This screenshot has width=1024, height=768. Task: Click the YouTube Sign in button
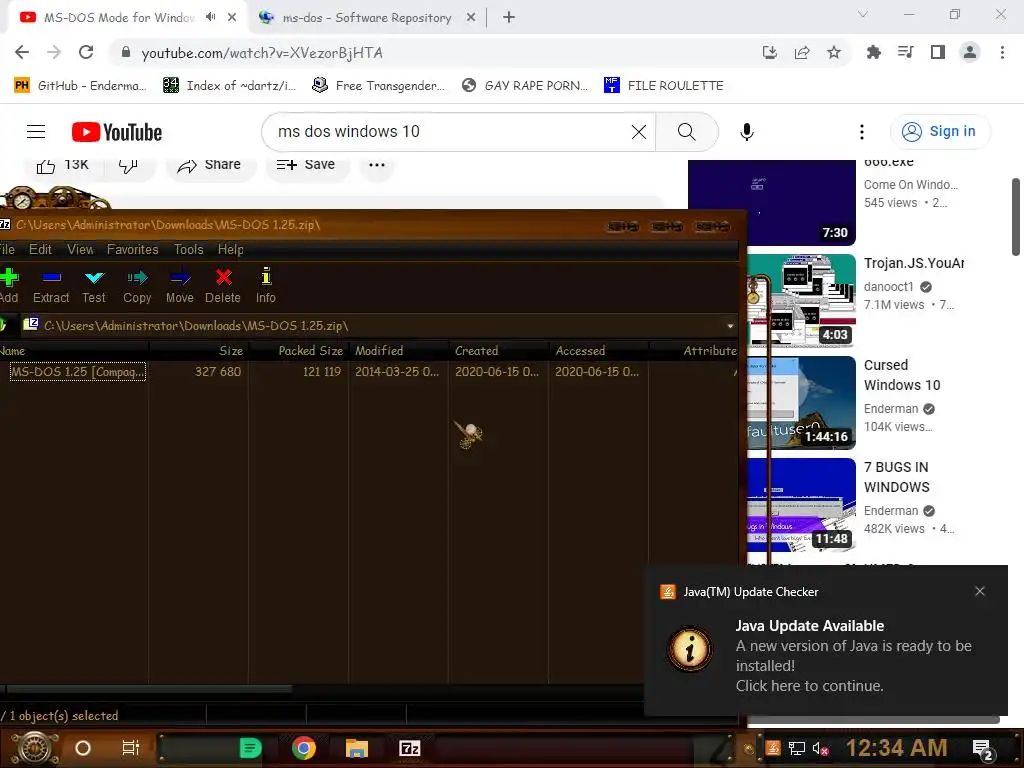pos(939,132)
